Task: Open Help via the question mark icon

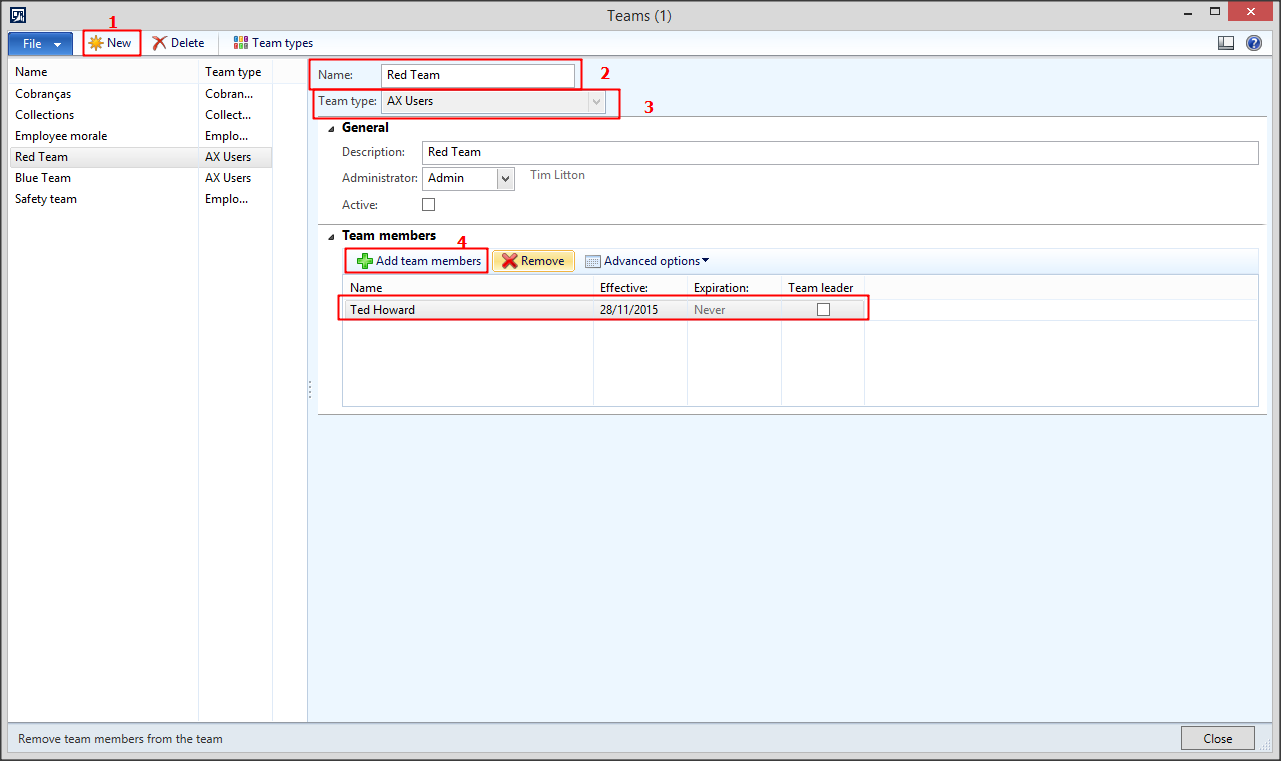Action: click(1253, 43)
